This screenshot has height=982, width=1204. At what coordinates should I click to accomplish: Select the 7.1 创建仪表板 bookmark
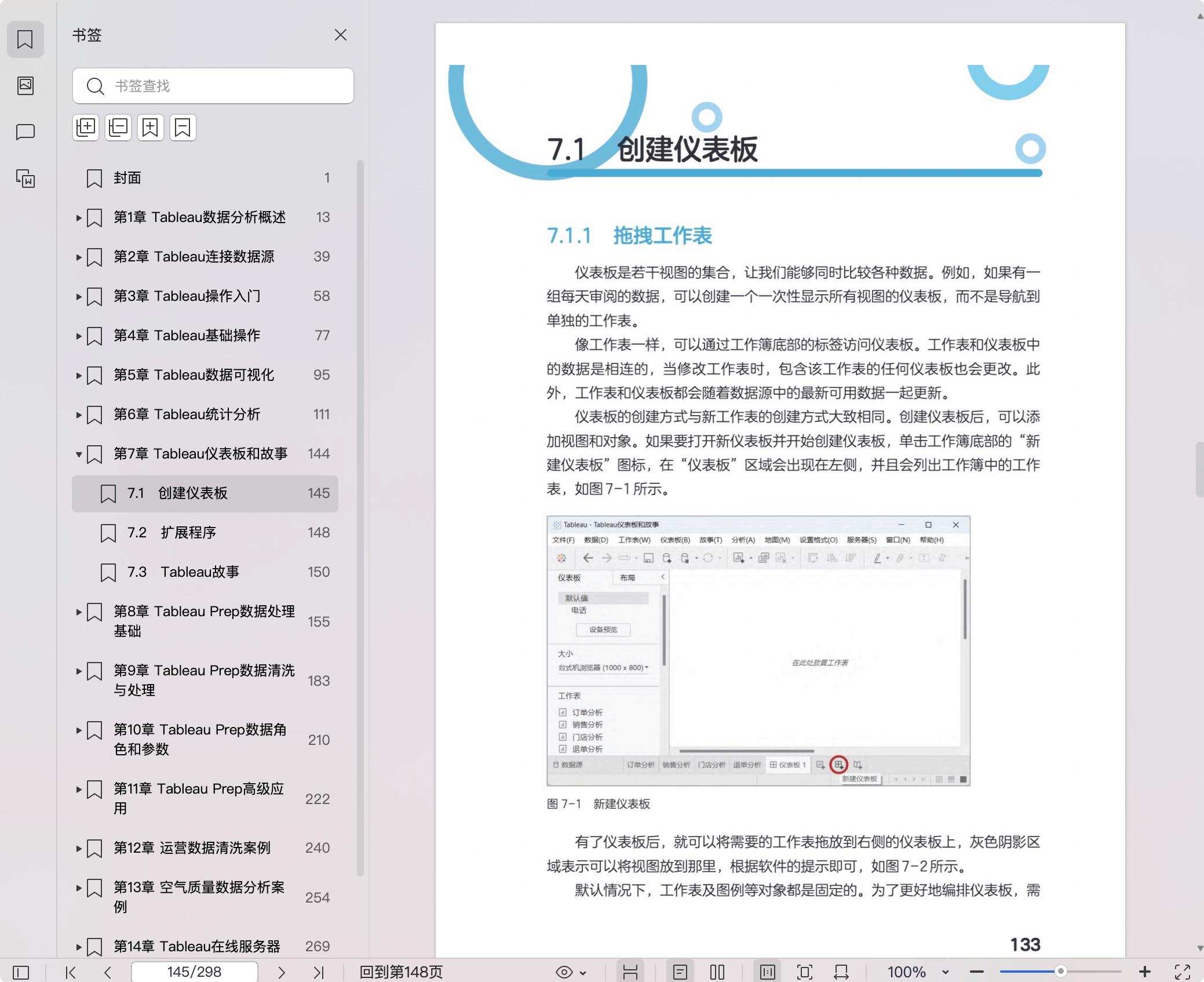tap(205, 493)
